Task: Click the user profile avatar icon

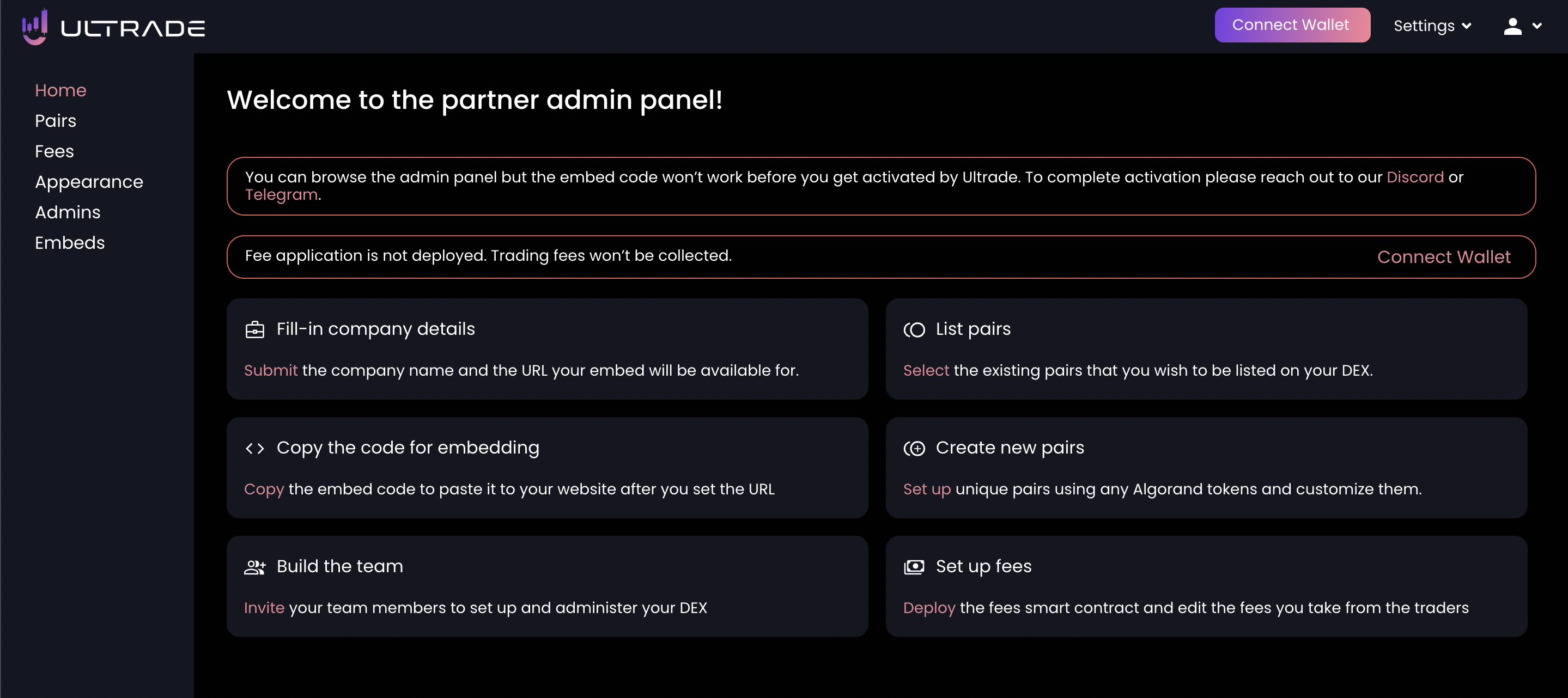Action: coord(1512,26)
